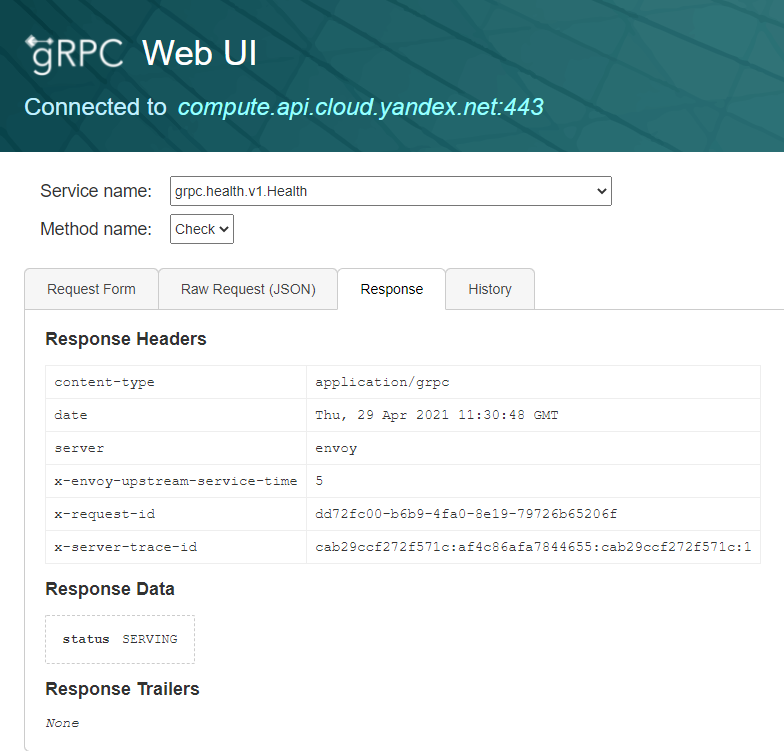This screenshot has height=751, width=784.
Task: Click the Response Trailers None text
Action: click(x=62, y=723)
